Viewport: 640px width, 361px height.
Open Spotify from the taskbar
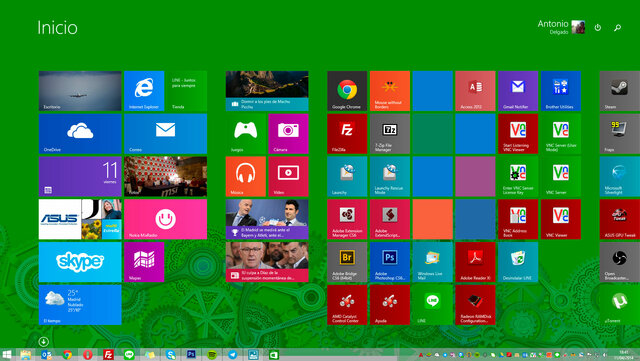click(x=212, y=355)
